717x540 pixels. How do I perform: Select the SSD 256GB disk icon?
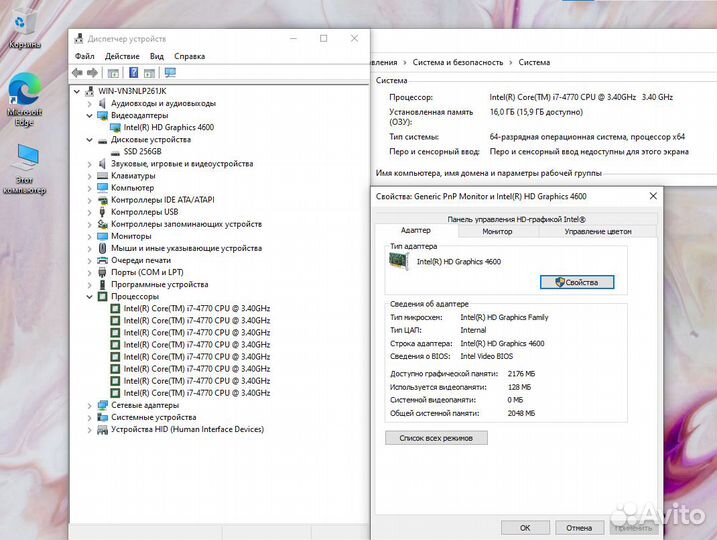(115, 152)
